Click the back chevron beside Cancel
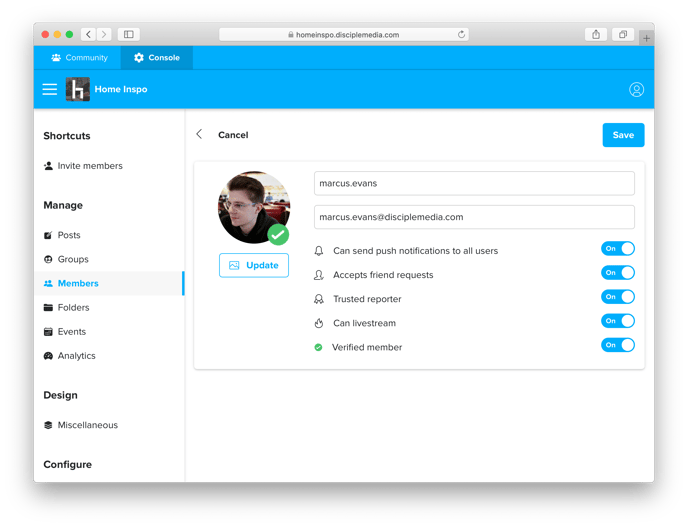 point(199,134)
